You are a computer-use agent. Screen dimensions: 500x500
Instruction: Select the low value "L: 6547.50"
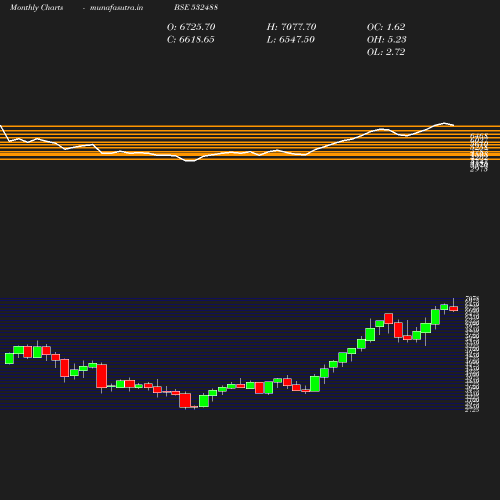click(291, 39)
